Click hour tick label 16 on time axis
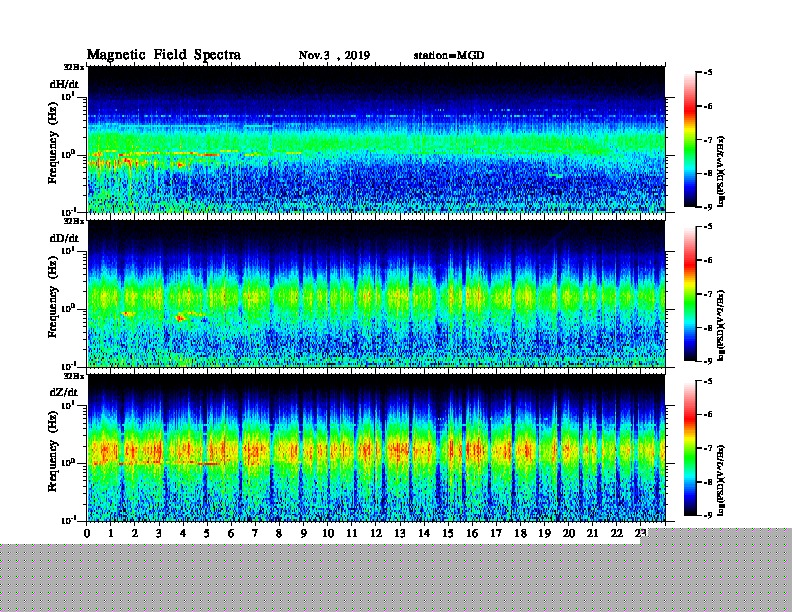The height and width of the screenshot is (612, 792). click(x=472, y=533)
